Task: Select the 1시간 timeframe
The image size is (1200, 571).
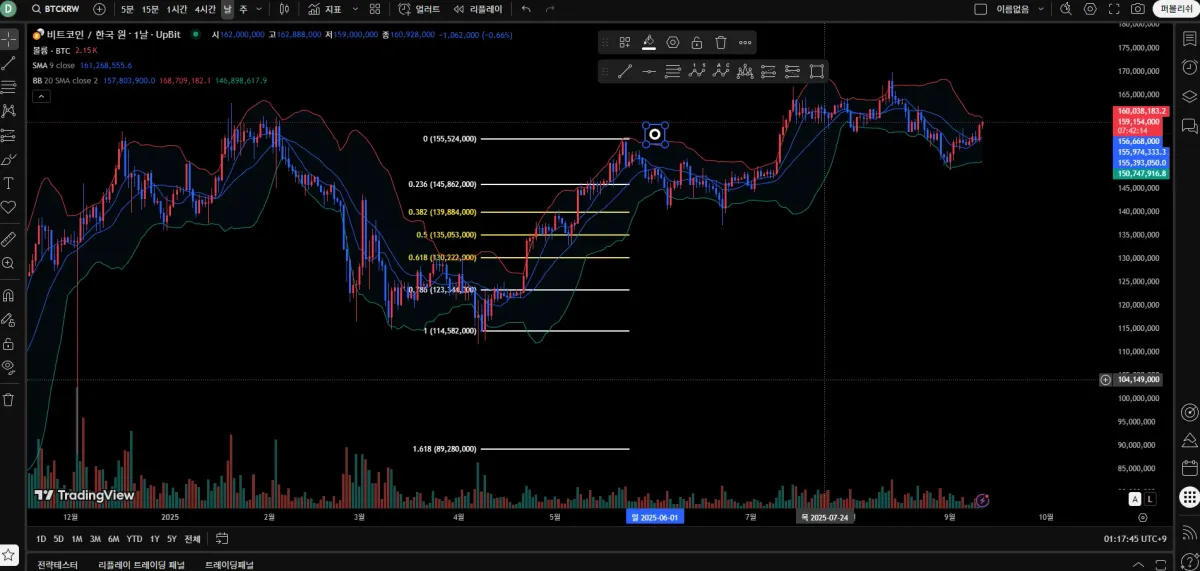Action: (x=177, y=9)
